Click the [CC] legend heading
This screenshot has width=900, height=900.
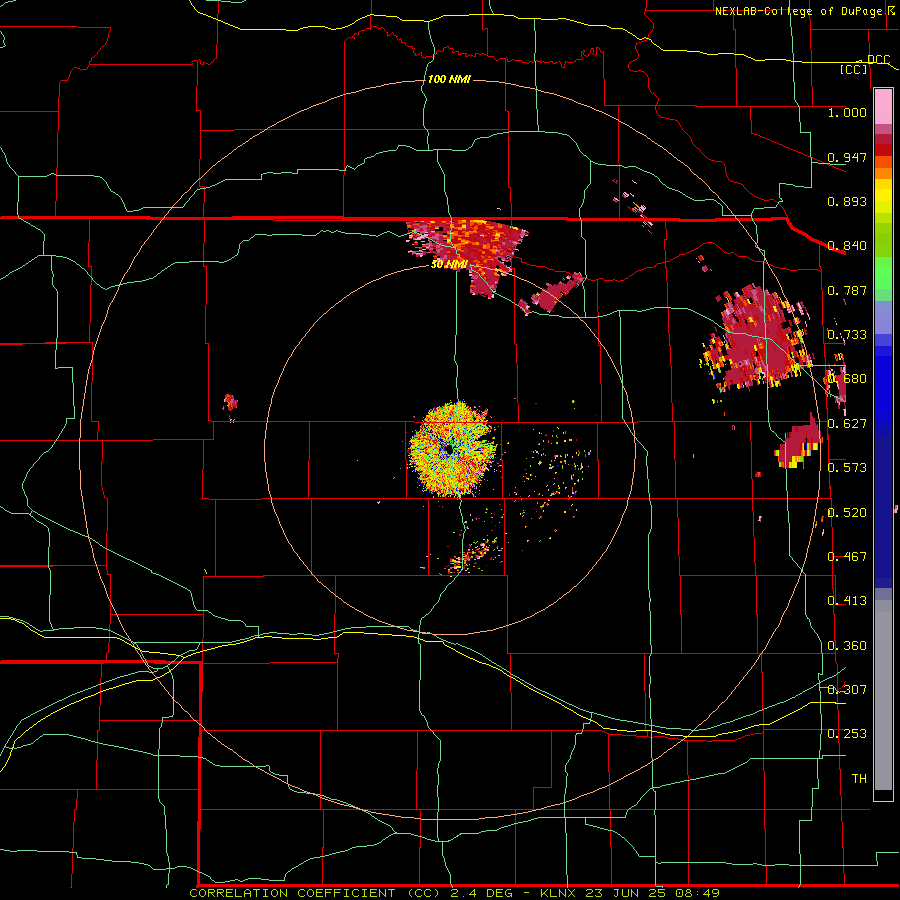854,69
